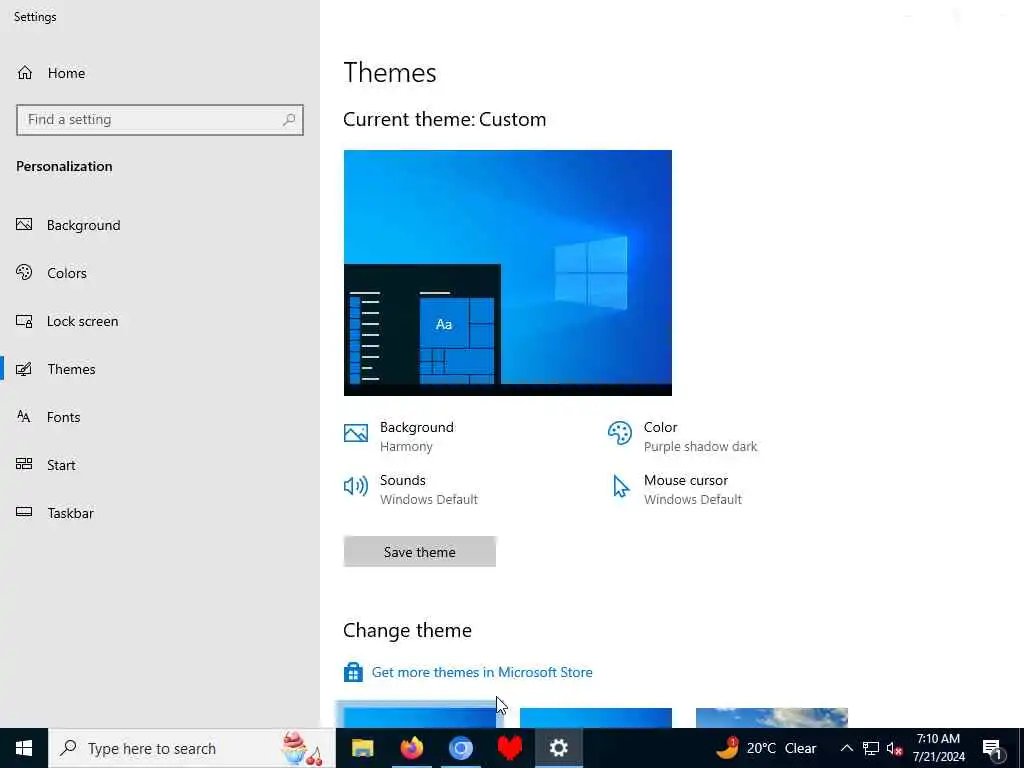Viewport: 1024px width, 768px height.
Task: Open the Windows Start menu
Action: [24, 748]
